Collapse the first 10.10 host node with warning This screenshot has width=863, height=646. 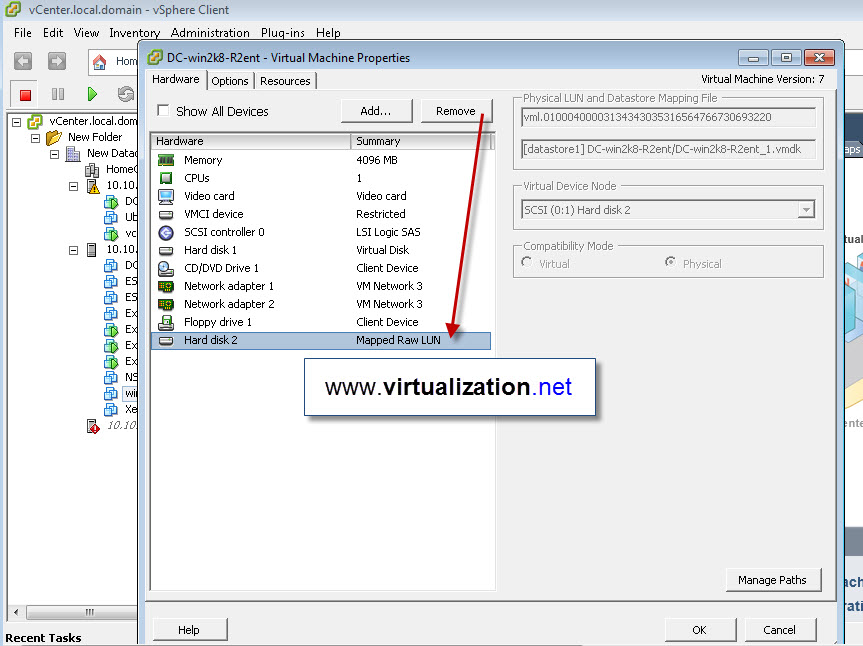[x=73, y=187]
